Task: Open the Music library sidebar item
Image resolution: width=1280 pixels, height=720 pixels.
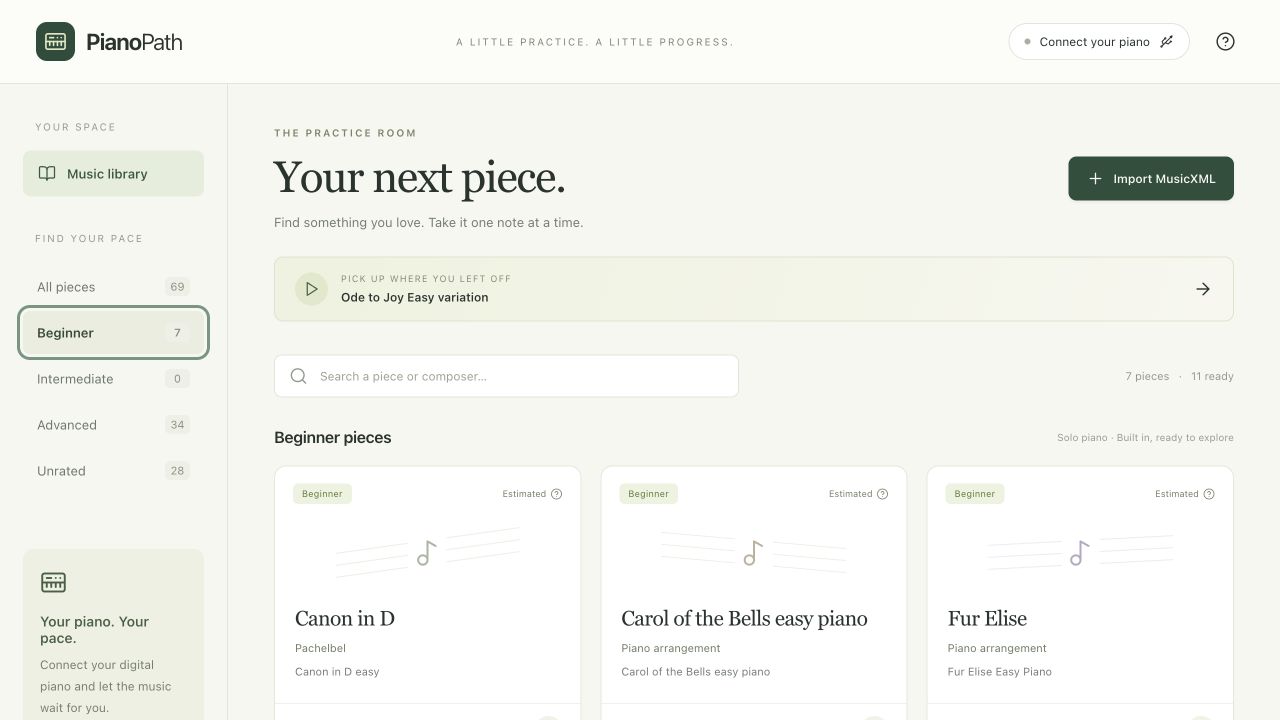Action: (x=113, y=174)
